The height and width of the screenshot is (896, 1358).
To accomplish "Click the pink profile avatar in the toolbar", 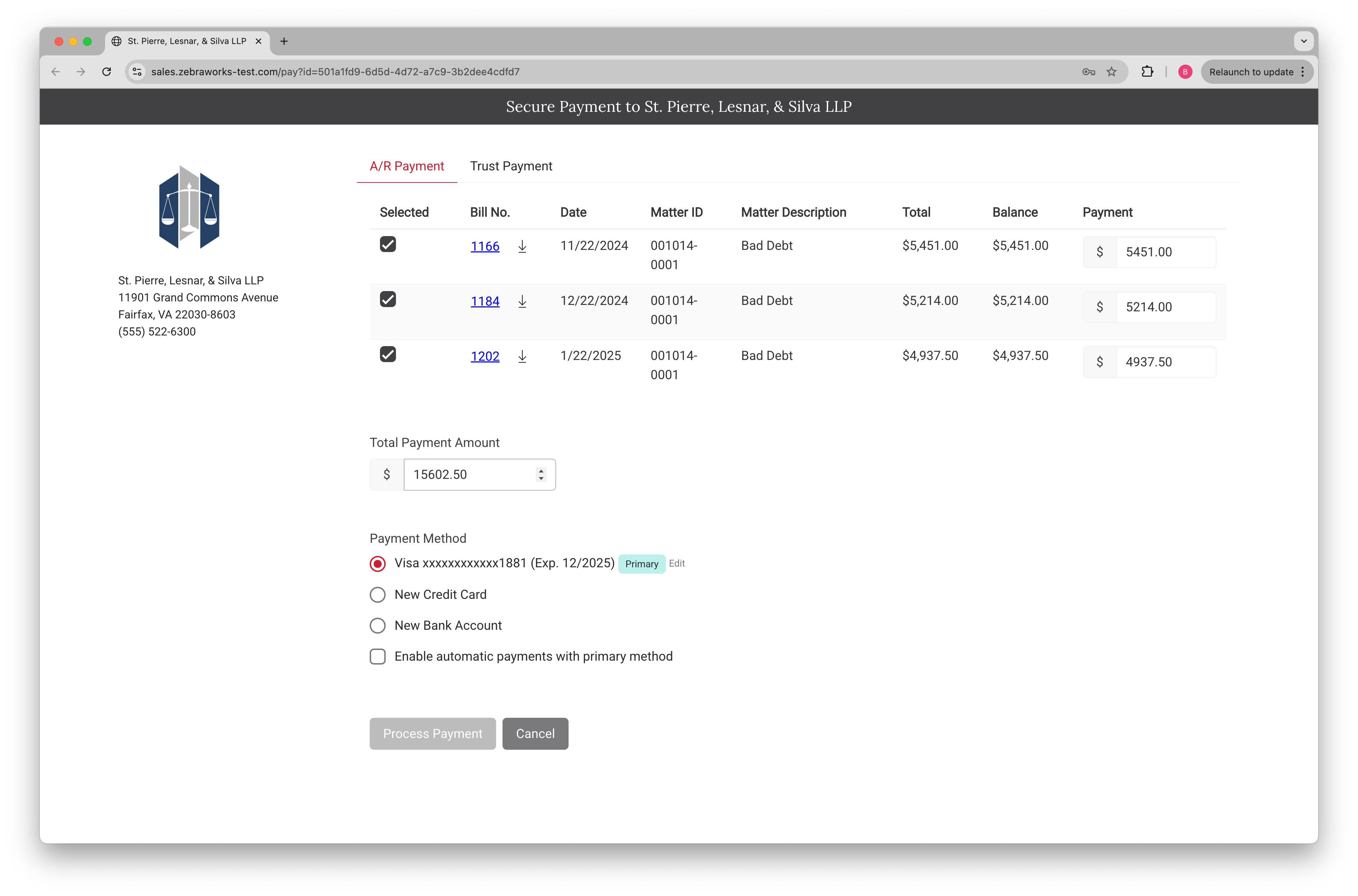I will point(1185,71).
